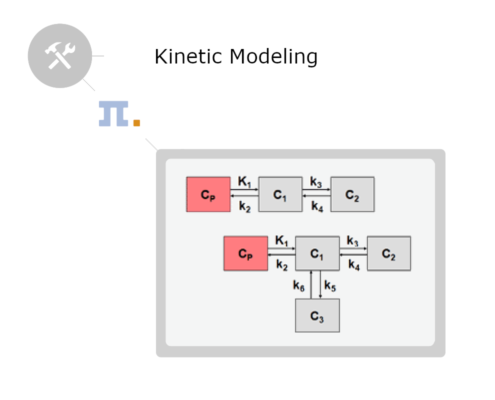The image size is (495, 400).
Task: Select C2 box in the upper two-tissue model
Action: (x=352, y=194)
